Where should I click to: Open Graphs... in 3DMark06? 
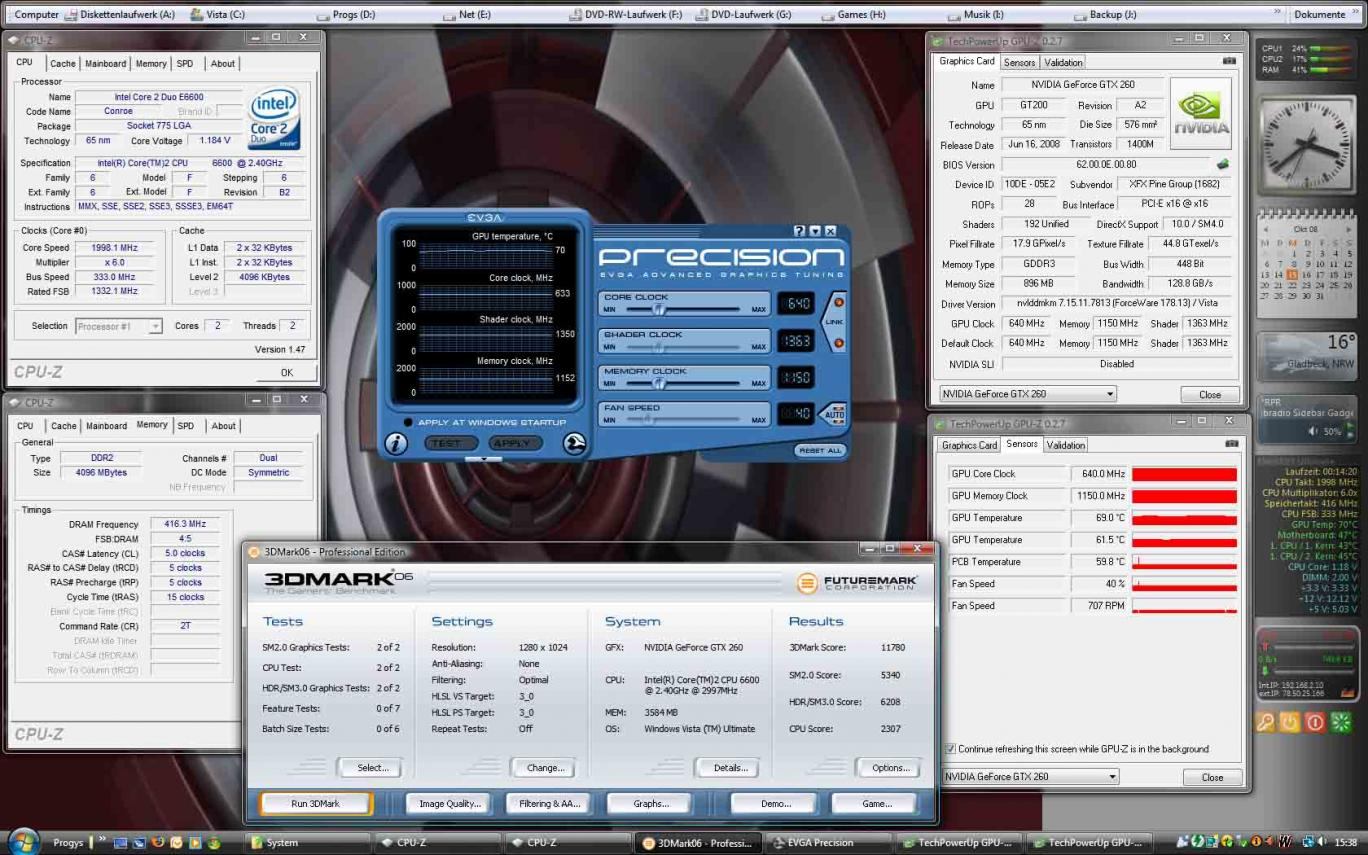coord(651,804)
